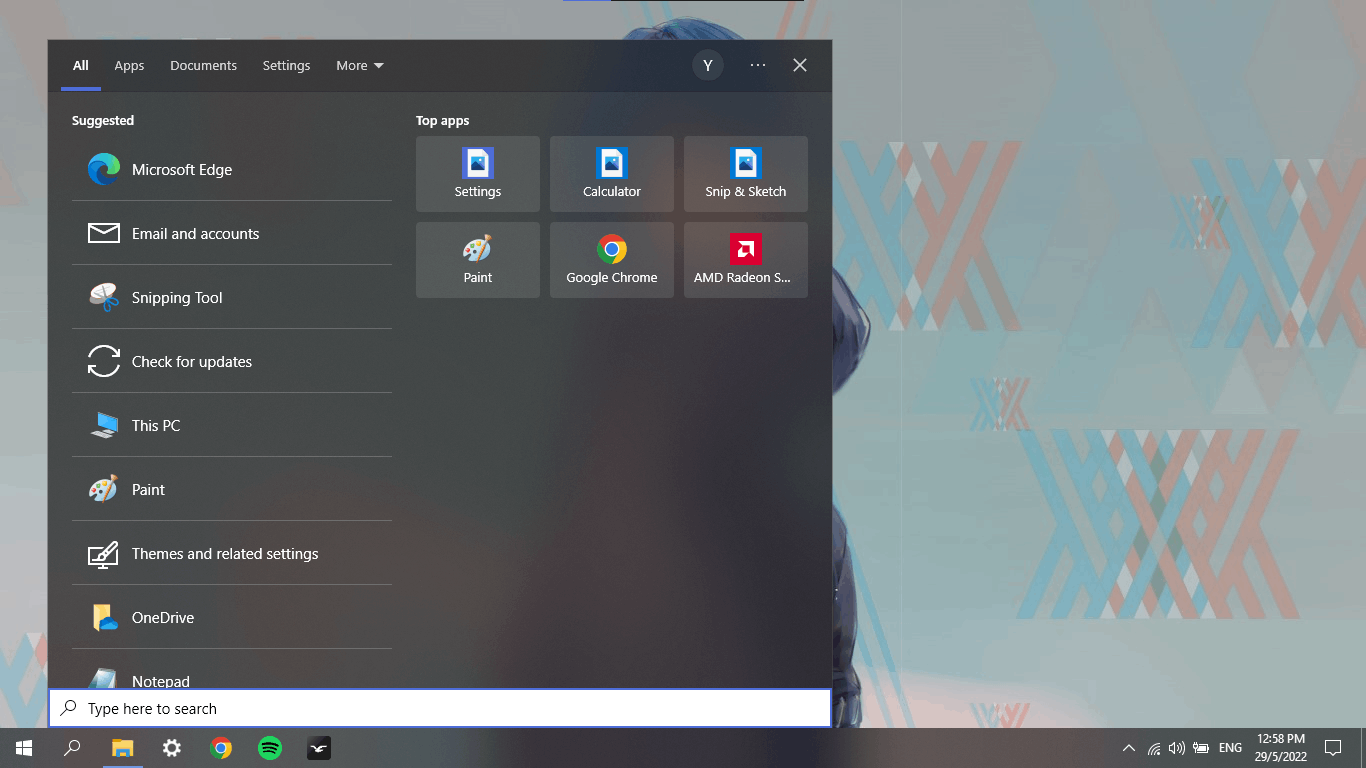Open Chrome from the taskbar

[221, 748]
